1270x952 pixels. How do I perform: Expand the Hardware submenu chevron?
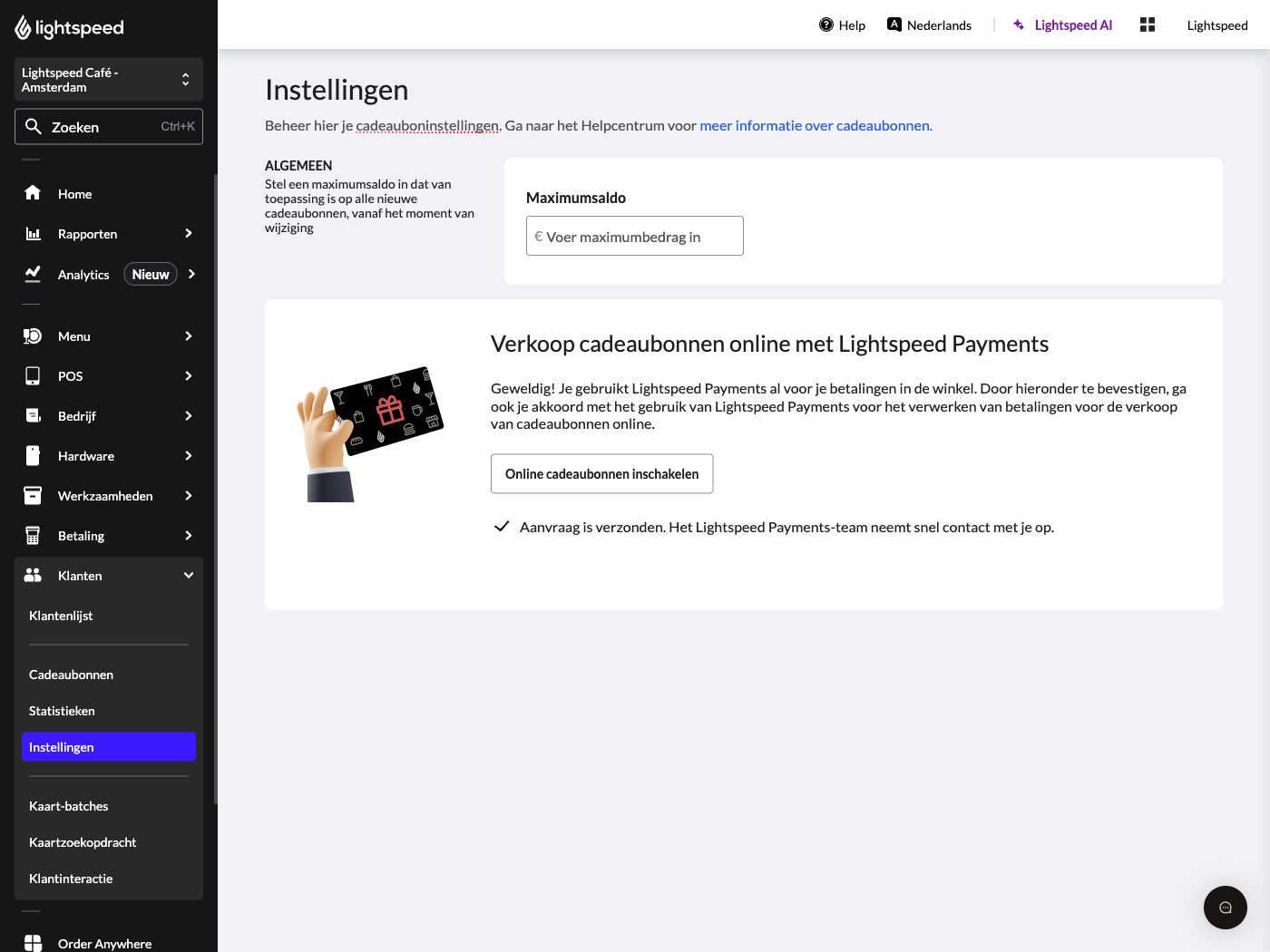189,456
